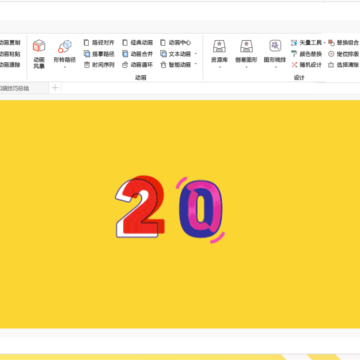Select the 路径对齐 path align tool
360x360 pixels.
click(99, 43)
